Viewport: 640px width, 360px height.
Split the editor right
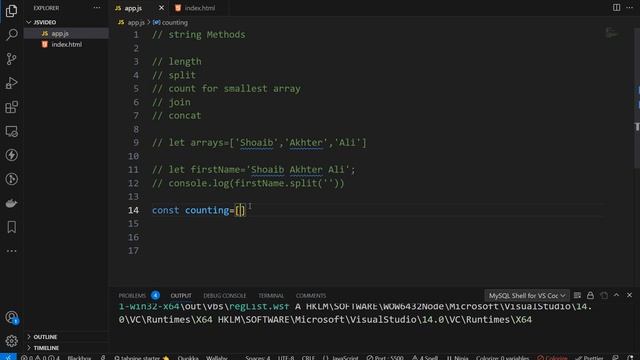[616, 8]
